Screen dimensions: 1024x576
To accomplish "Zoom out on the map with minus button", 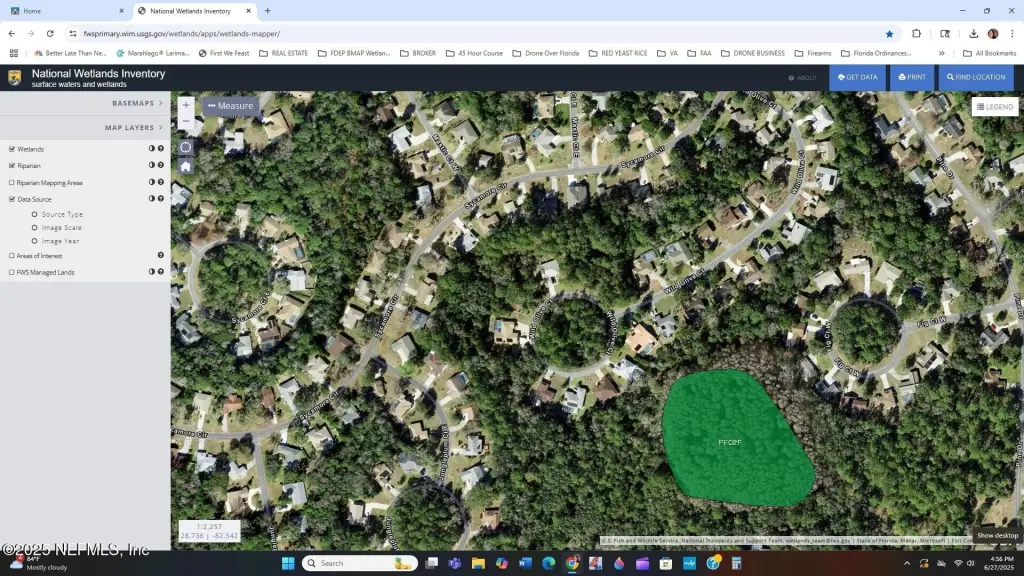I will click(x=186, y=121).
